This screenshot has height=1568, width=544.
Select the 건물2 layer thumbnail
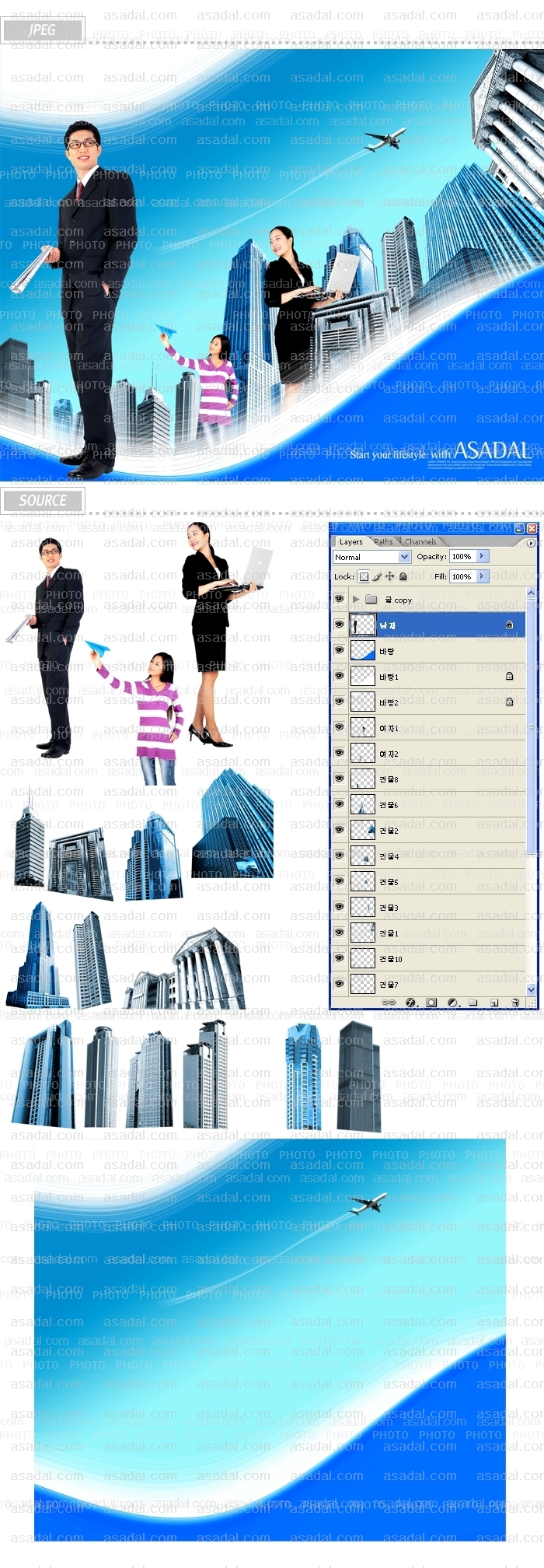pos(363,830)
